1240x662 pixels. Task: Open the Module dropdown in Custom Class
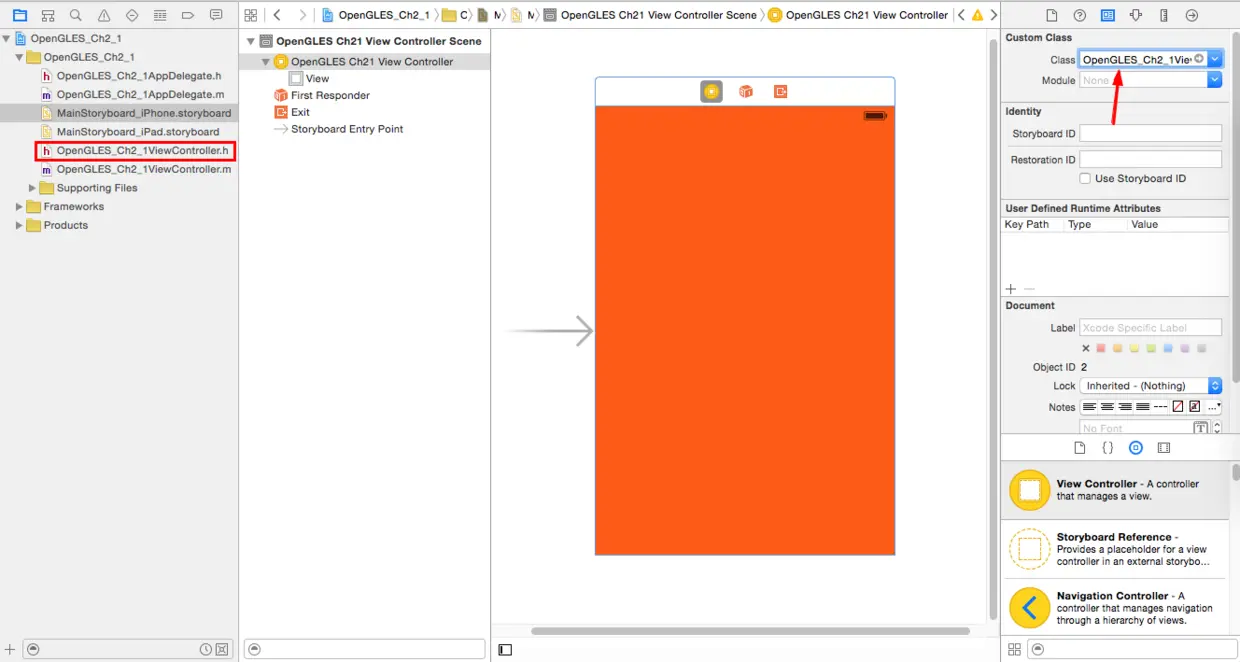point(1213,78)
